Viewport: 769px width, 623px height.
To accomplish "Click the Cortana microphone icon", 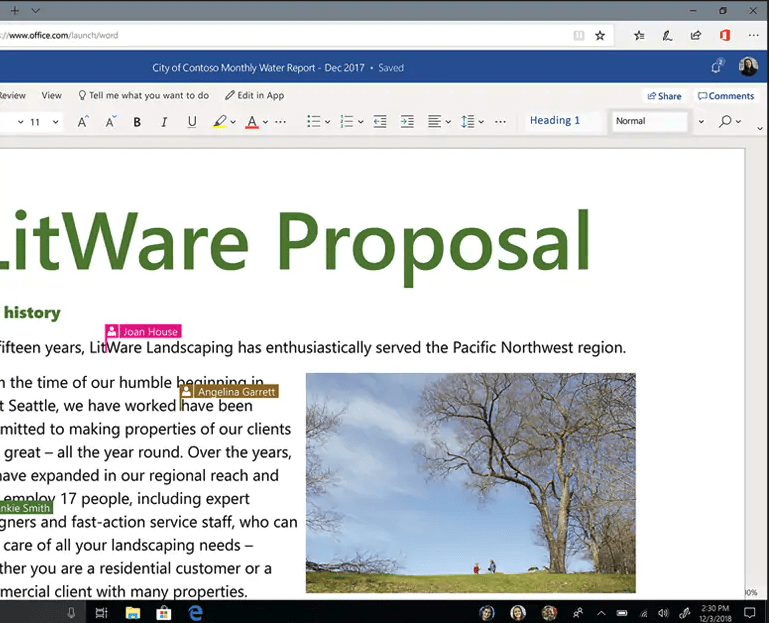I will pyautogui.click(x=71, y=613).
